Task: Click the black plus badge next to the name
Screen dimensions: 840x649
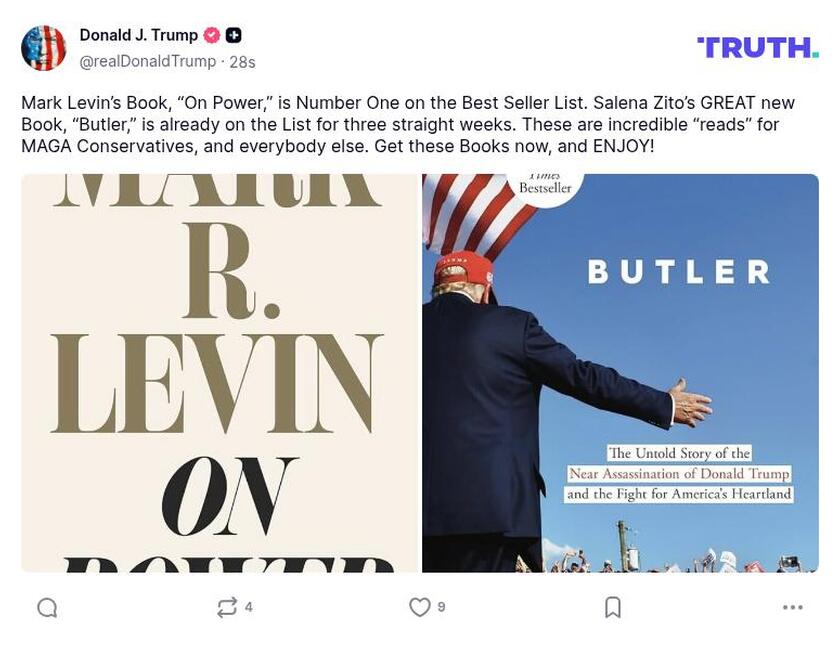Action: 234,35
